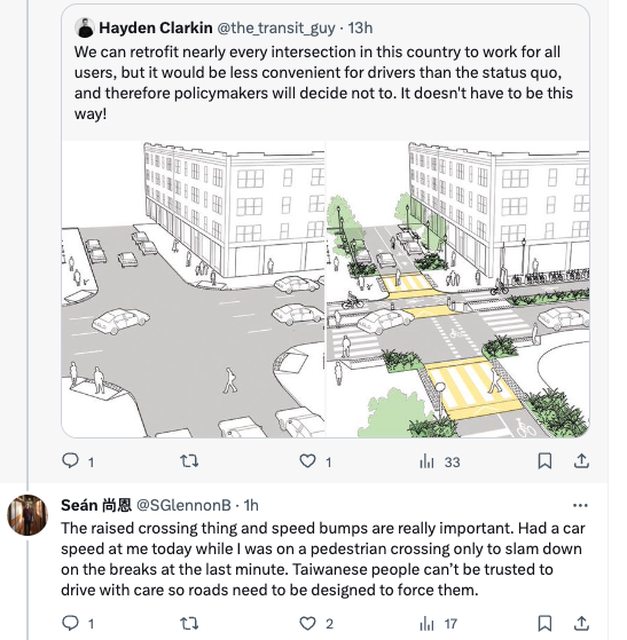Like Hayden Clarkin's intersection post

click(309, 461)
